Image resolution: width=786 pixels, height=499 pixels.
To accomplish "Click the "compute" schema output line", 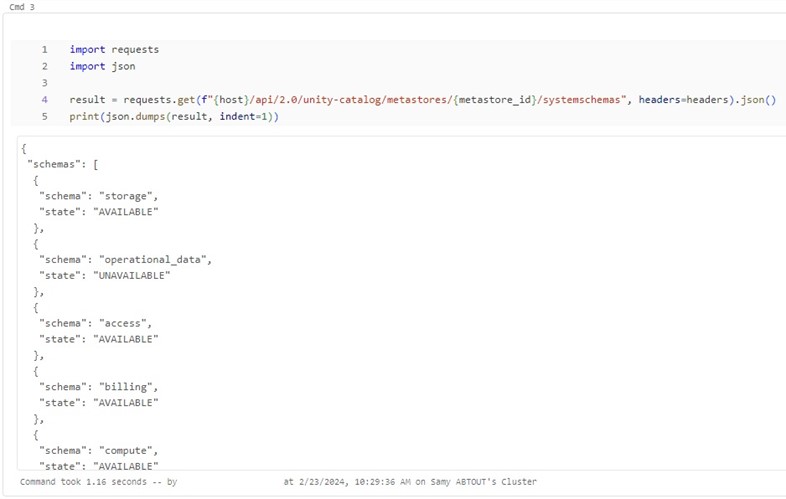I will coord(99,451).
